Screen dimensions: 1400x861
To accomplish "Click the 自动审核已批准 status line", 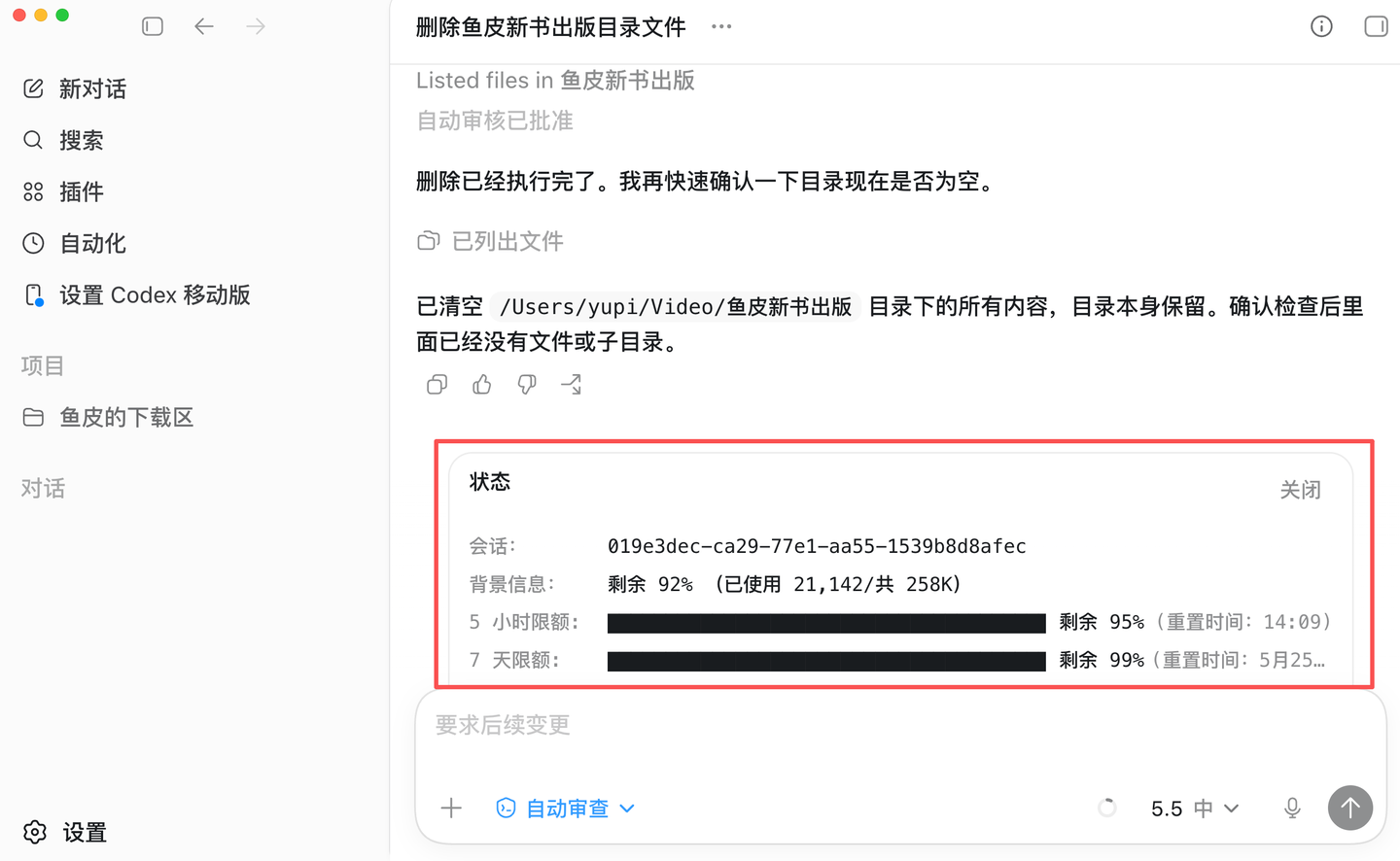I will (495, 121).
